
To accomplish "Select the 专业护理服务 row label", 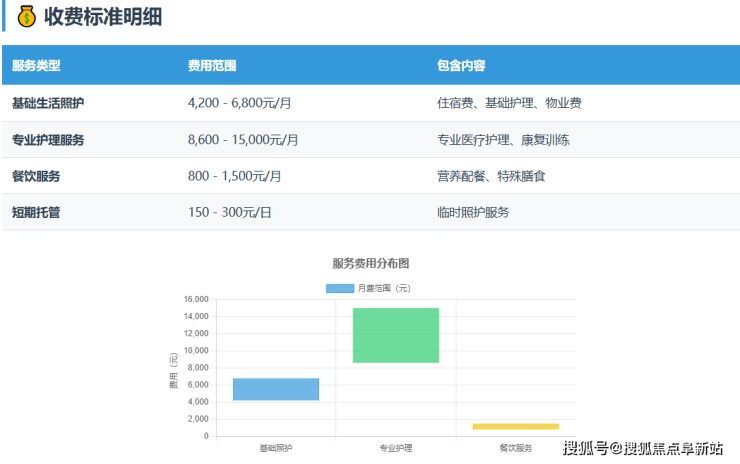I will coord(48,140).
